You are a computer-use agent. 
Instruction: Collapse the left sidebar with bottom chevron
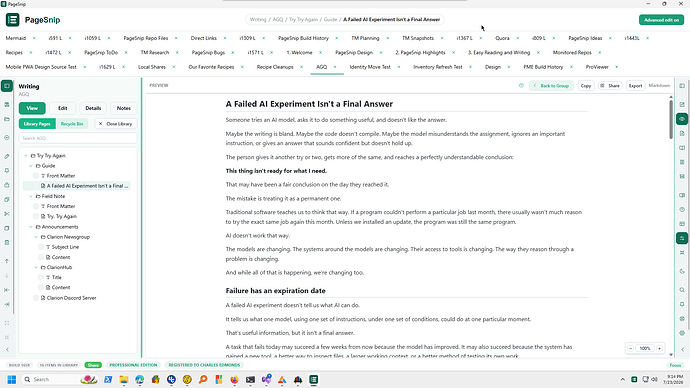pos(7,350)
